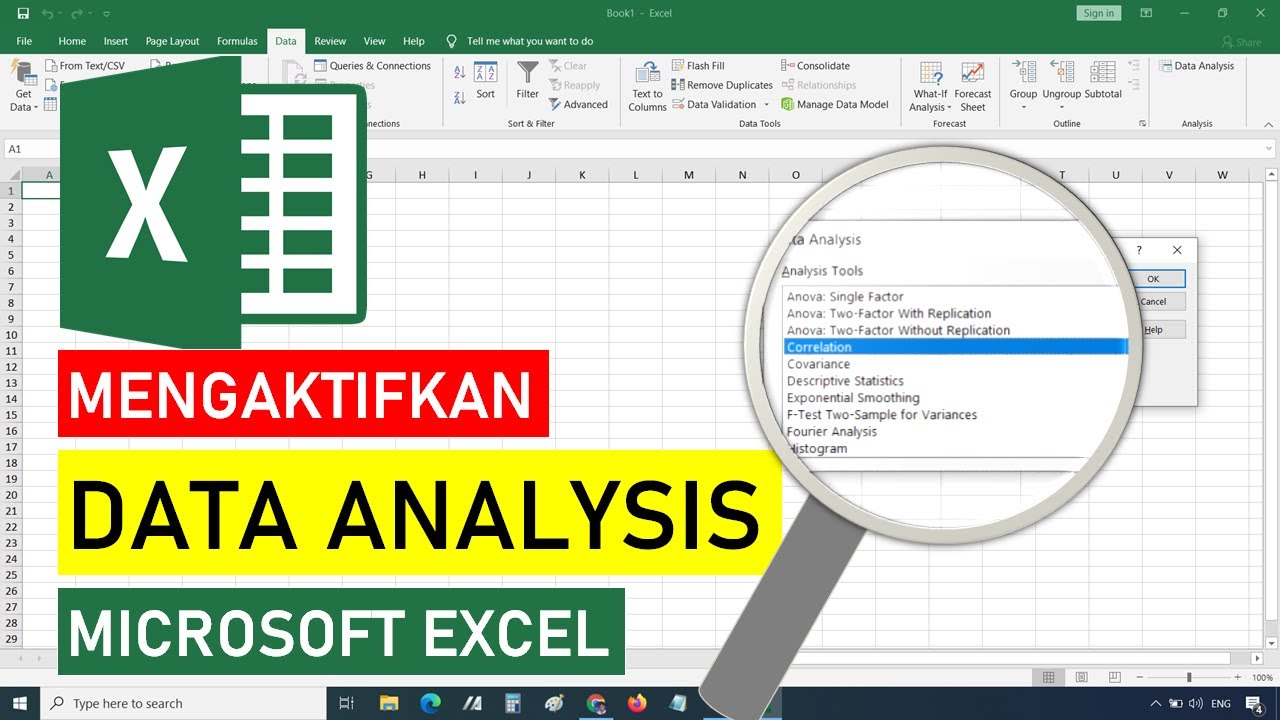Click Tell me what you want to do
This screenshot has height=720, width=1280.
coord(530,41)
